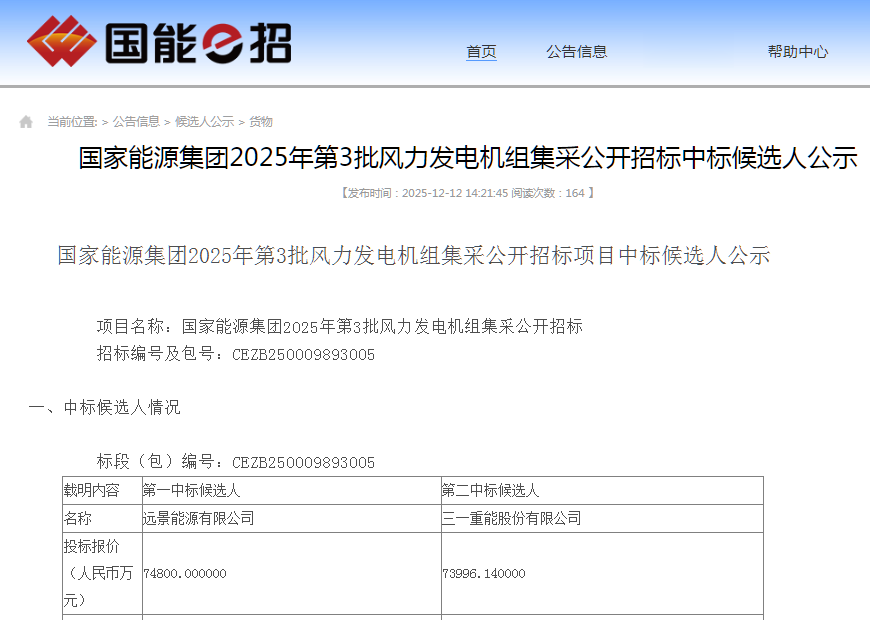Click the bid value 74800.000000
This screenshot has height=620, width=870.
coord(185,573)
